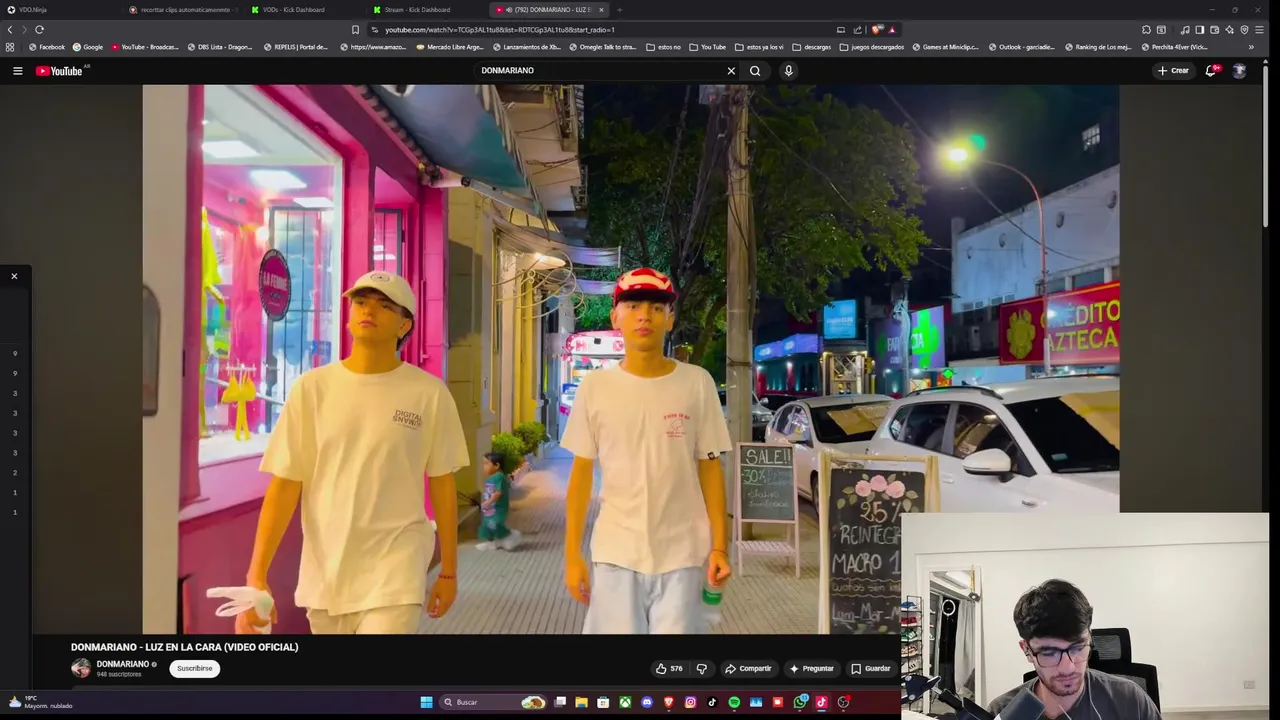Switch to recortar clips automaticamente tab

[182, 10]
